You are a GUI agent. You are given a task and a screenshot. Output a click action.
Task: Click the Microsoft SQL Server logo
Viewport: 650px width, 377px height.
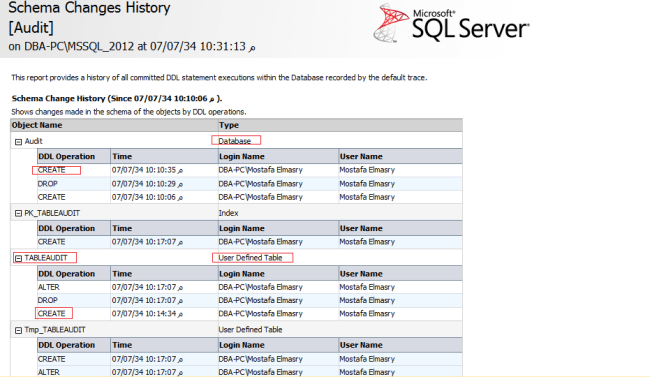[451, 24]
